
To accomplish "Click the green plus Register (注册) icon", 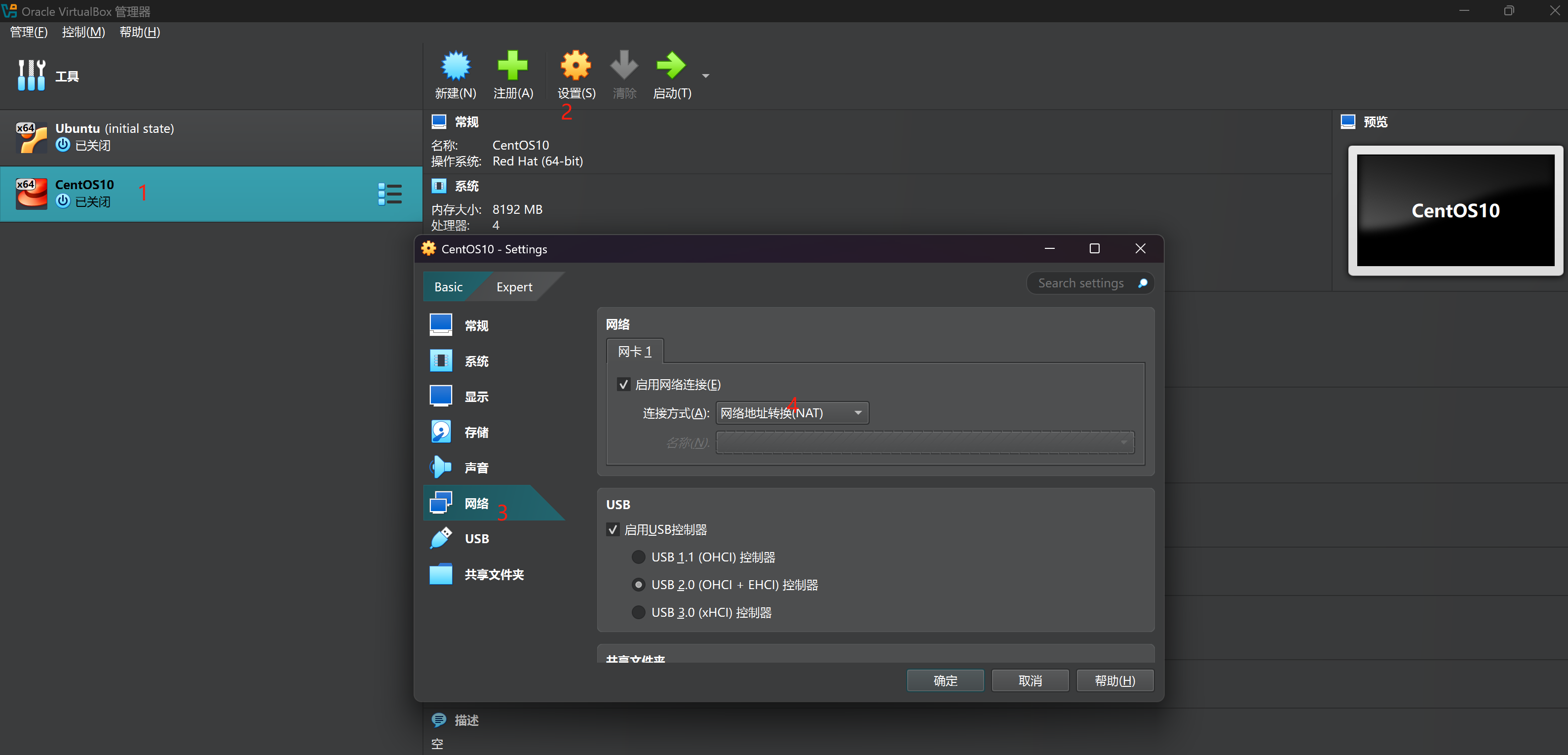I will (512, 66).
